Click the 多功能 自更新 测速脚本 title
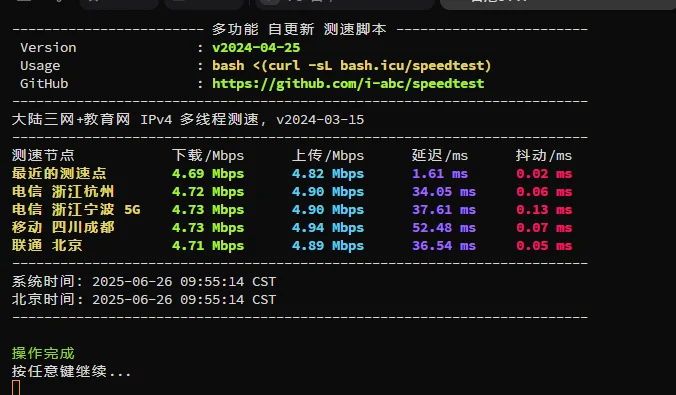Screen dimensions: 676x395 pyautogui.click(x=299, y=29)
